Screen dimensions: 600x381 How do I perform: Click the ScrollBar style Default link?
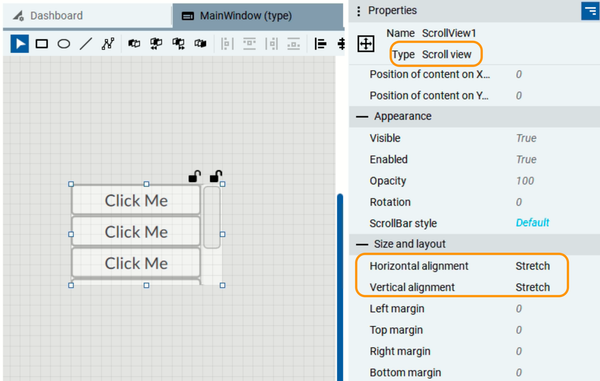532,223
